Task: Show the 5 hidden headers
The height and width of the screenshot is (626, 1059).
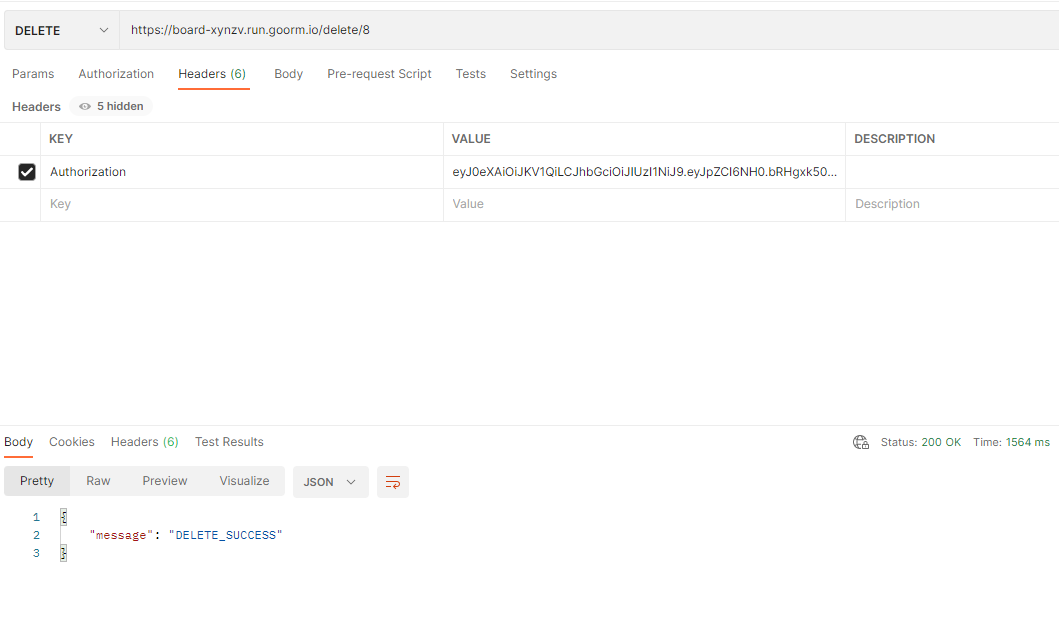Action: click(x=111, y=106)
